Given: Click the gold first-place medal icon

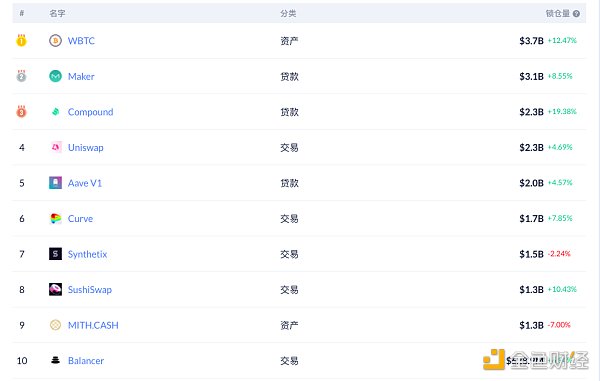Looking at the screenshot, I should (21, 40).
